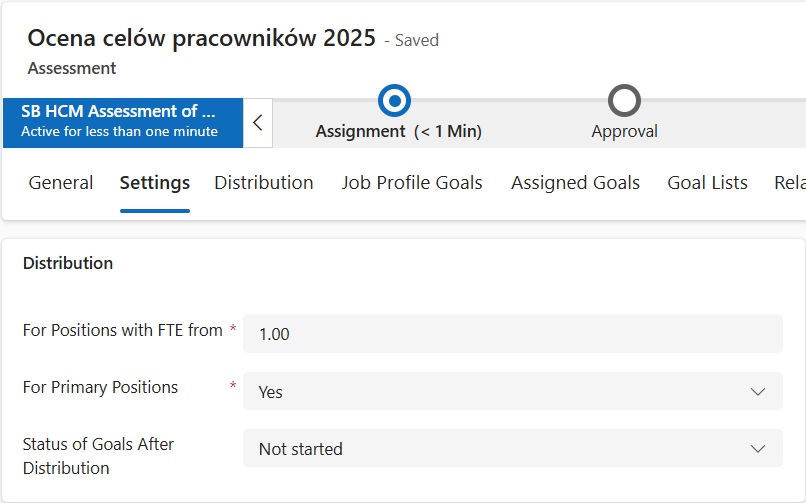The width and height of the screenshot is (806, 503).
Task: Click the partially visible Rela… tab
Action: coord(789,183)
